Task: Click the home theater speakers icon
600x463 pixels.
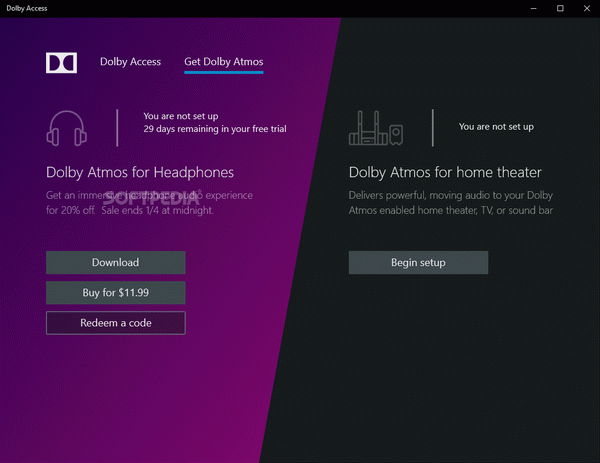Action: (x=376, y=128)
